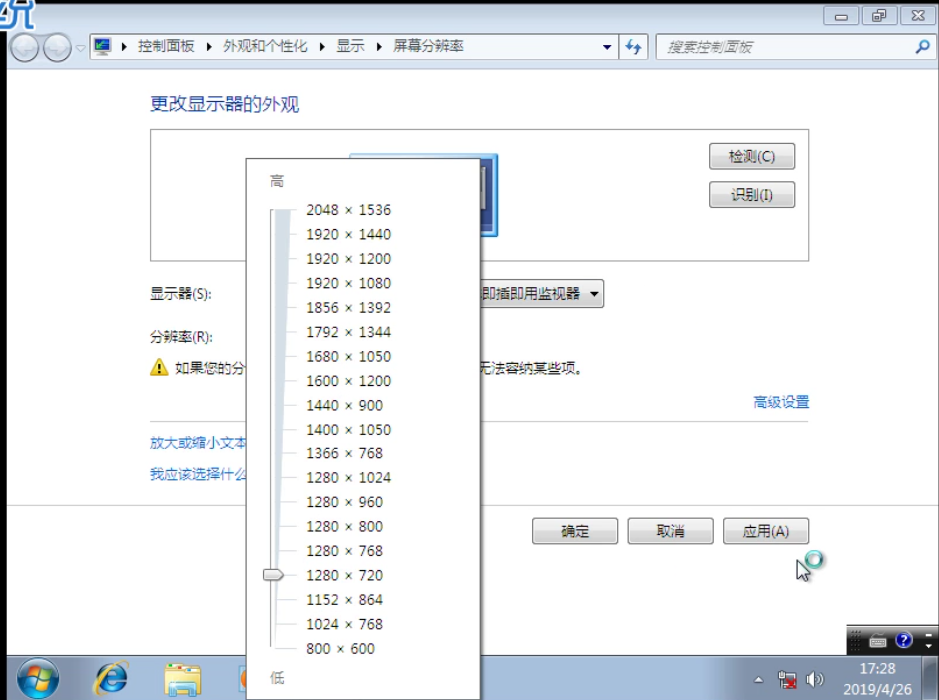939x700 pixels.
Task: Choose resolution 2048 × 1536
Action: (x=348, y=210)
